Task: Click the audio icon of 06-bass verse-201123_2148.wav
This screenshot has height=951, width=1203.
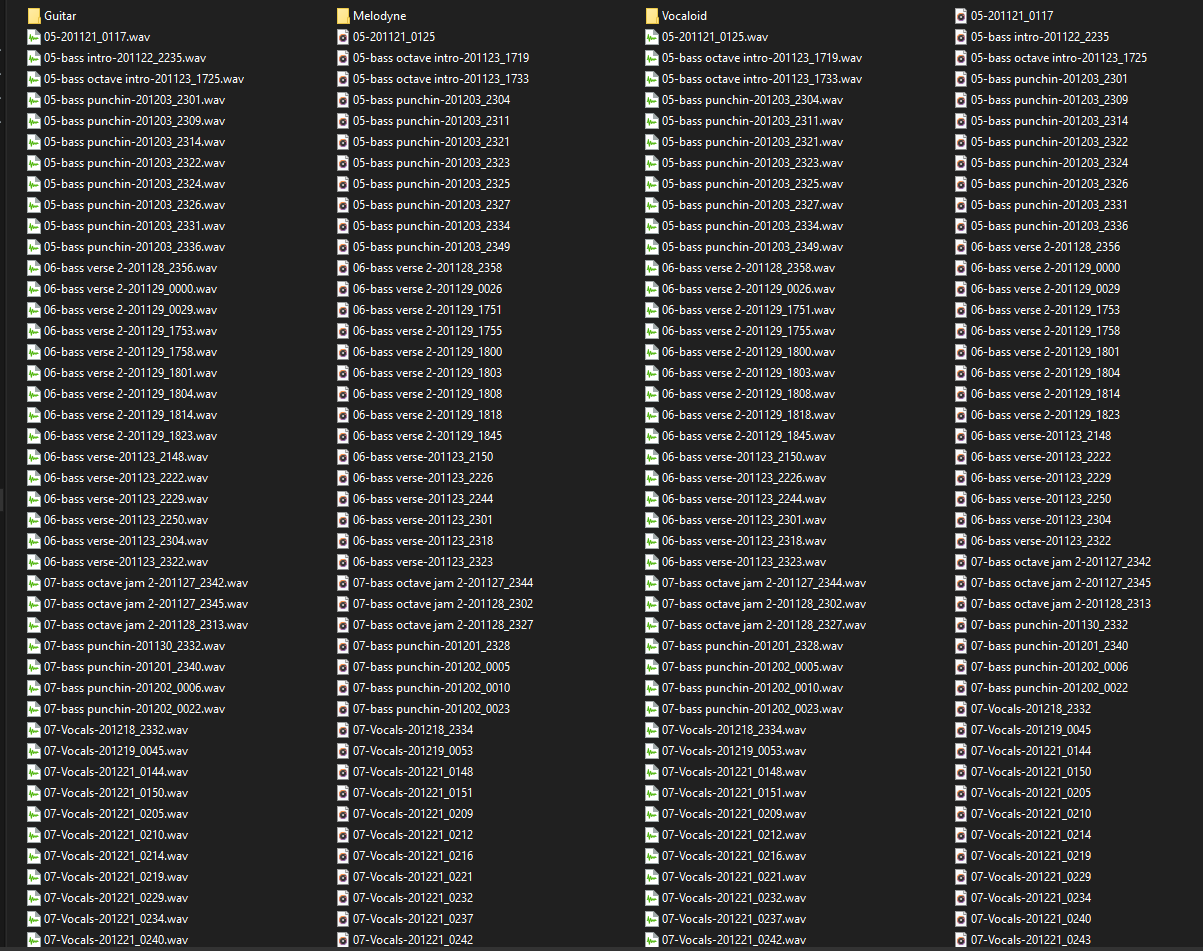Action: coord(34,457)
